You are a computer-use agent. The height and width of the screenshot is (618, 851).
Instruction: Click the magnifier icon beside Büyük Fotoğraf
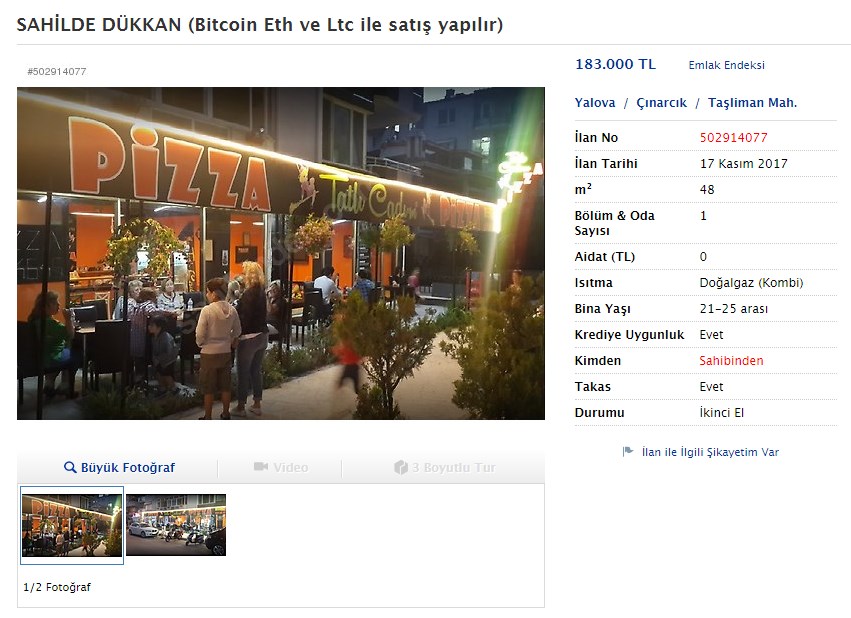[70, 467]
